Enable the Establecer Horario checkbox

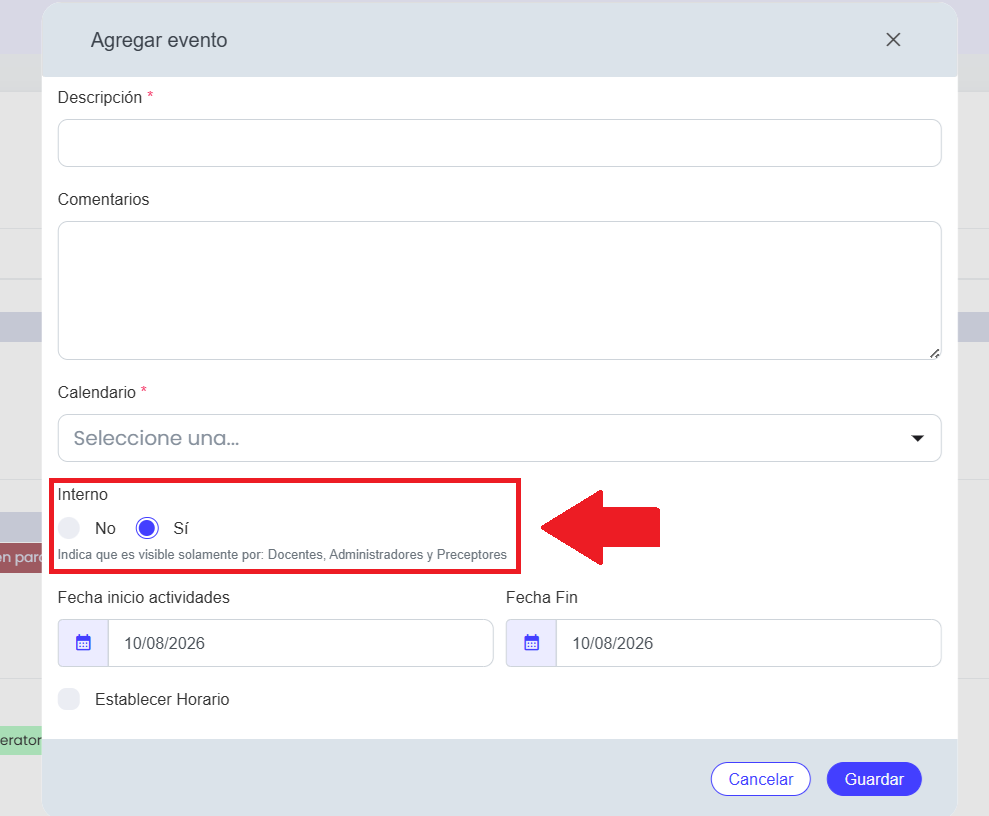[x=69, y=699]
